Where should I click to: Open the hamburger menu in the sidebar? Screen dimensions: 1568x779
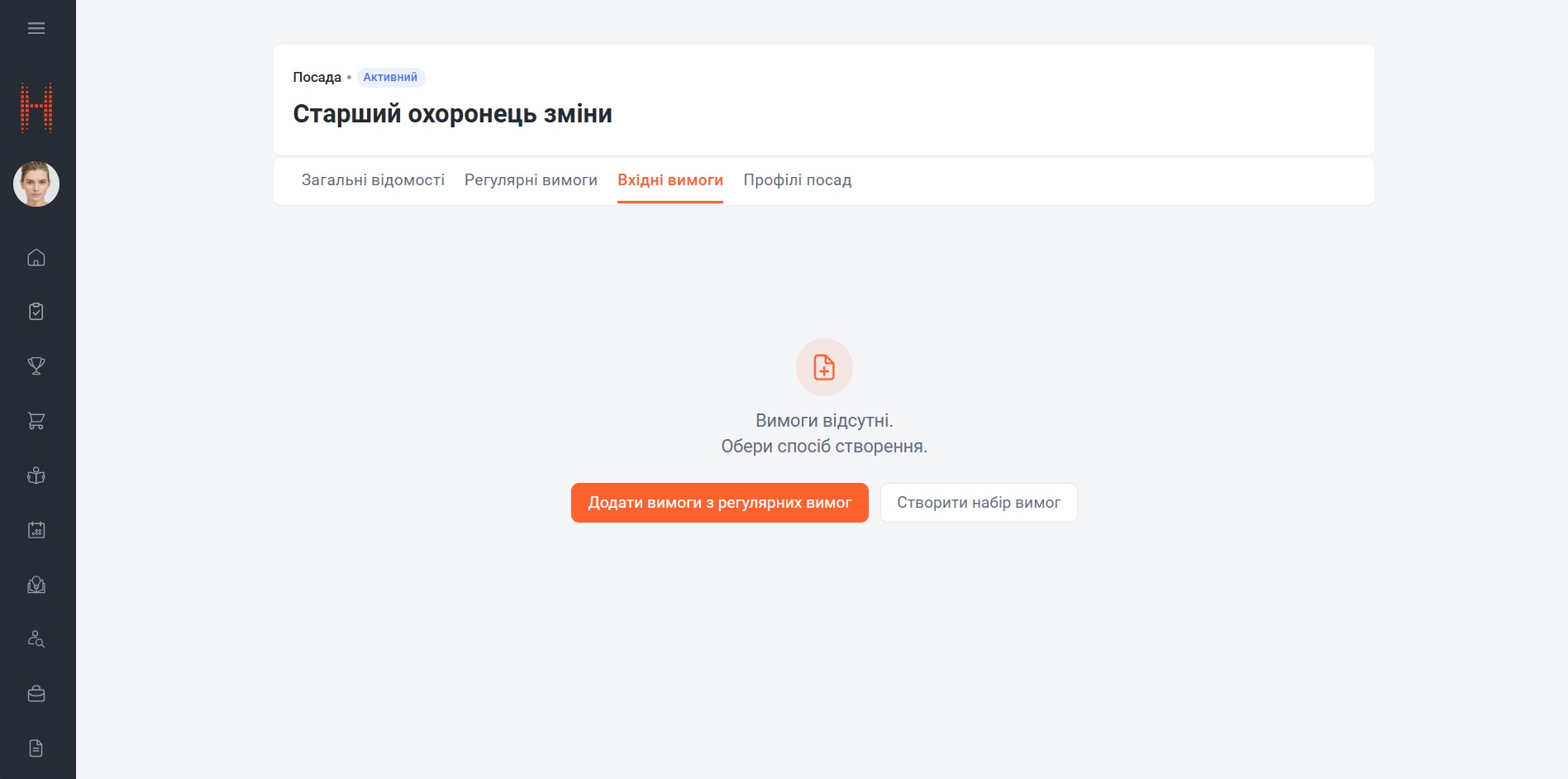click(36, 28)
